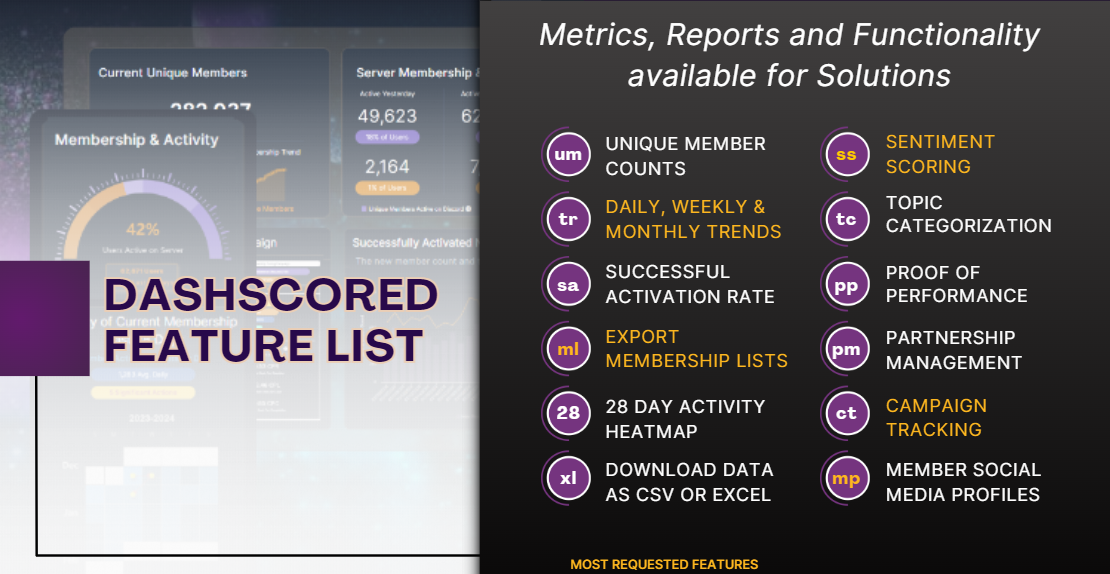
Task: Select 'PROOF OF PERFORMANCE' label
Action: click(956, 284)
